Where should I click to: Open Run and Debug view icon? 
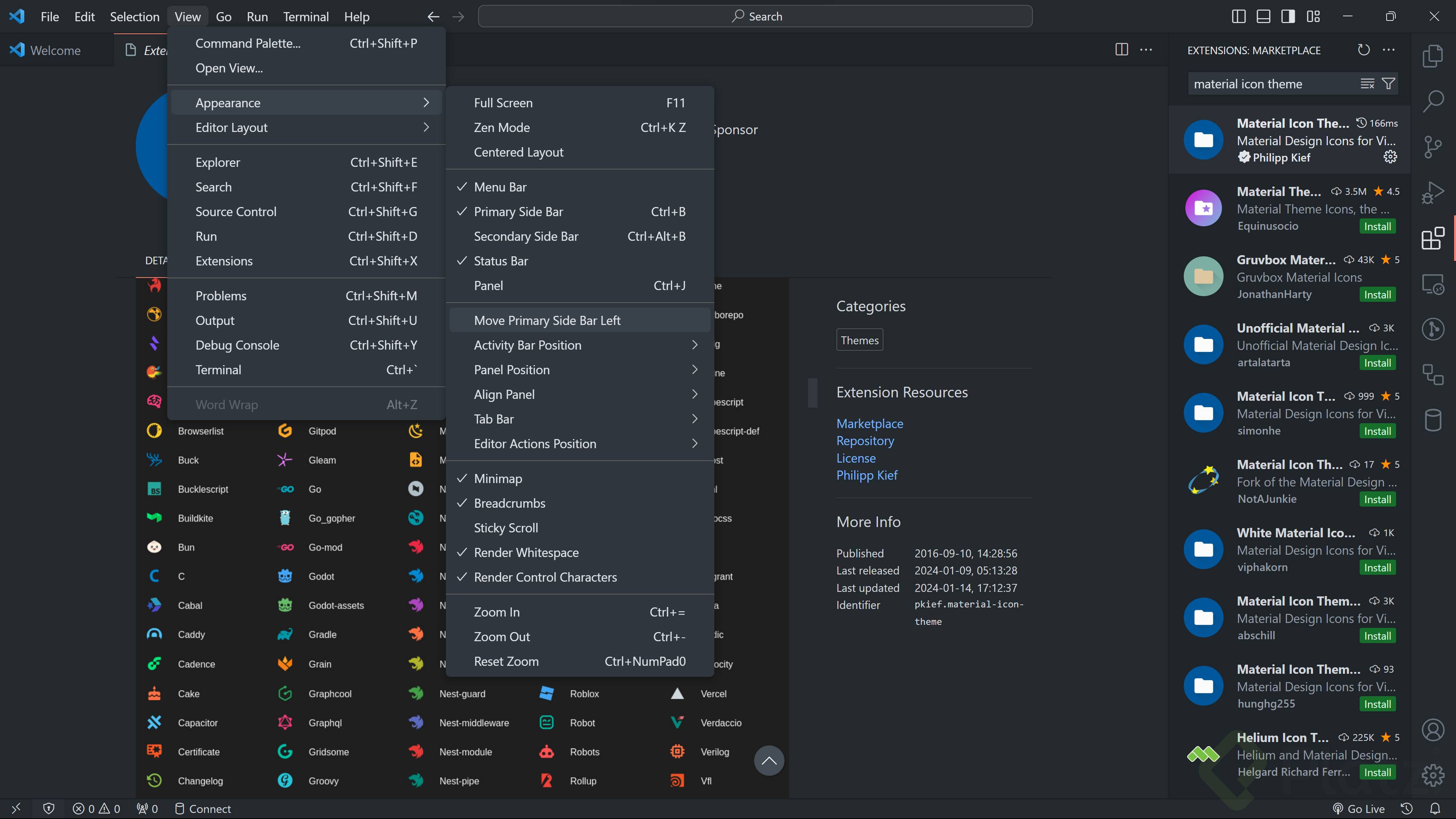click(x=1432, y=193)
